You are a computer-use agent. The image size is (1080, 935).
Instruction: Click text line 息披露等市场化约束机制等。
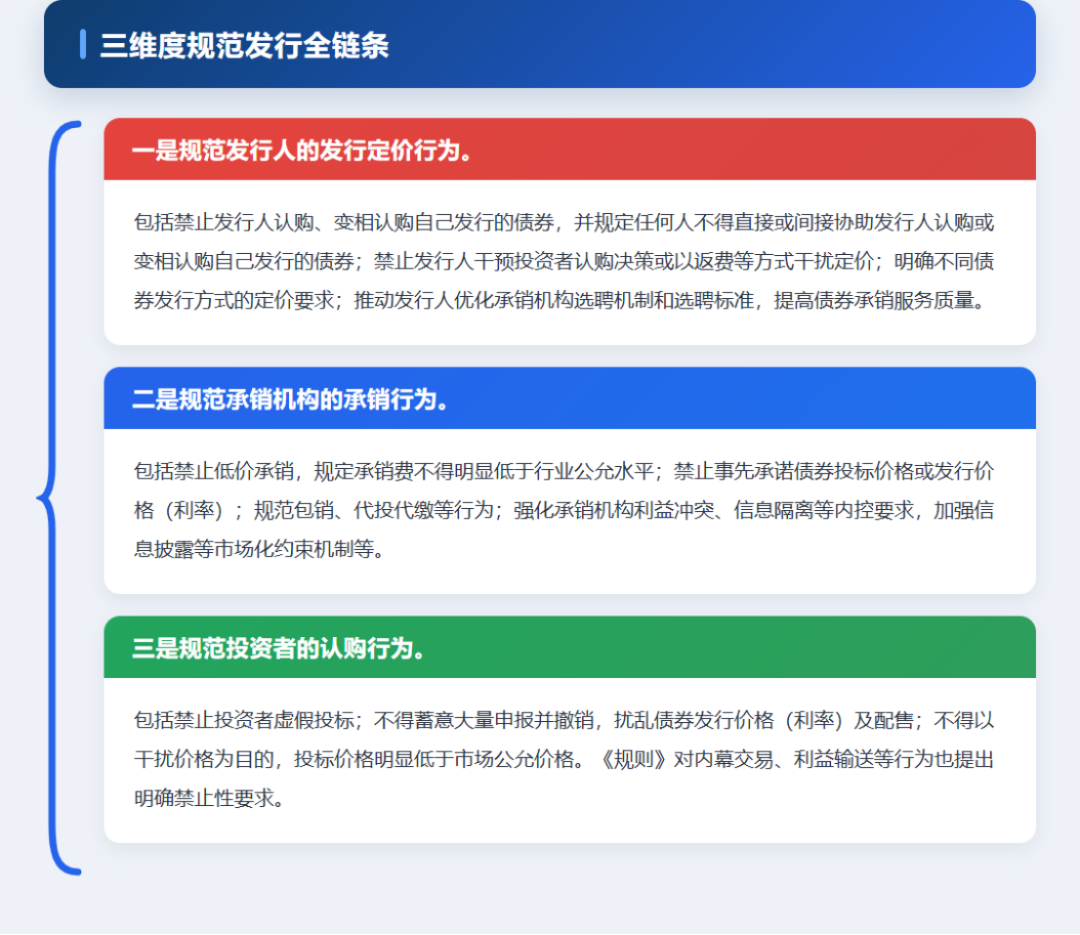[259, 549]
